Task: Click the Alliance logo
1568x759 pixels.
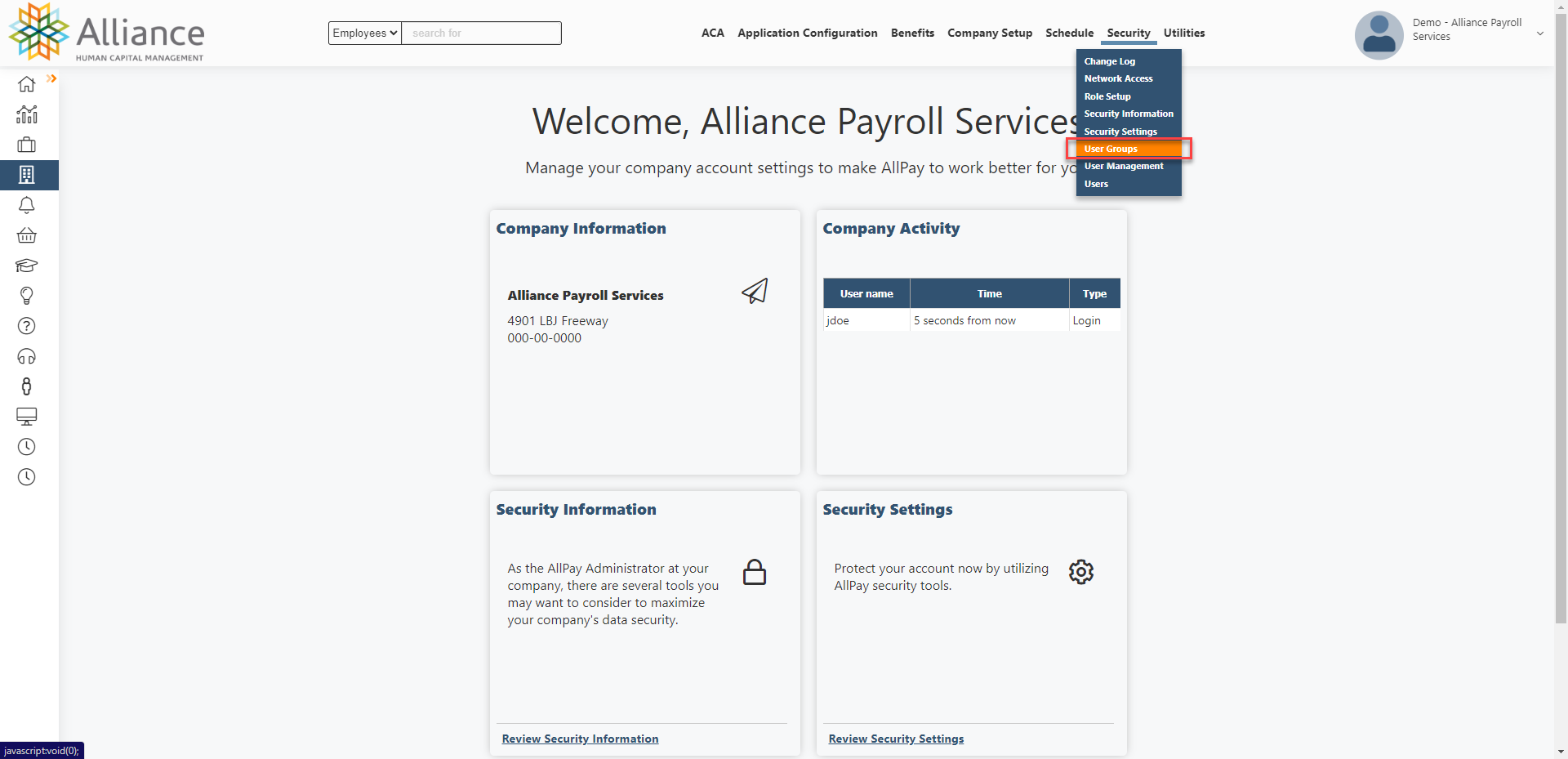Action: pyautogui.click(x=107, y=33)
